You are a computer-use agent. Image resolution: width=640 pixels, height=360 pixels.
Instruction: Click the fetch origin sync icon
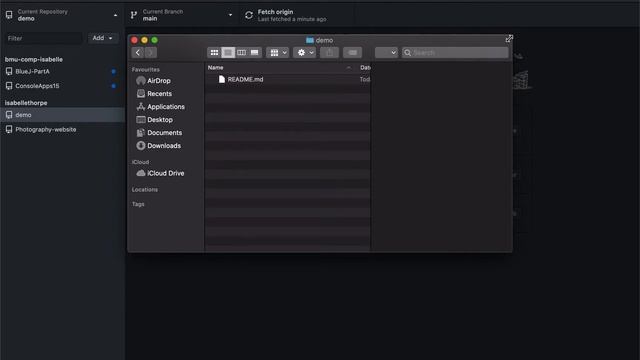249,15
